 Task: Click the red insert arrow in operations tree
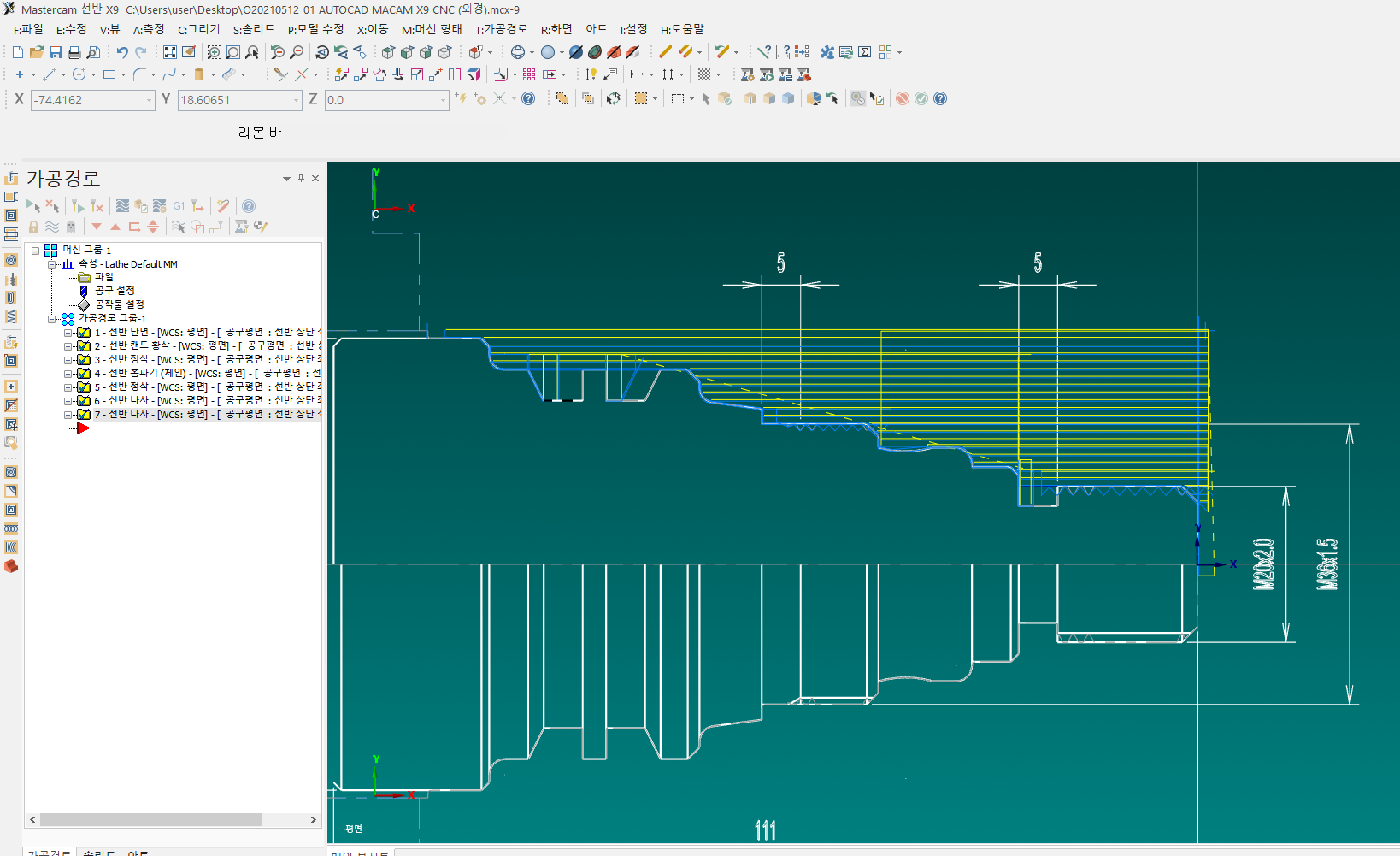pos(83,428)
